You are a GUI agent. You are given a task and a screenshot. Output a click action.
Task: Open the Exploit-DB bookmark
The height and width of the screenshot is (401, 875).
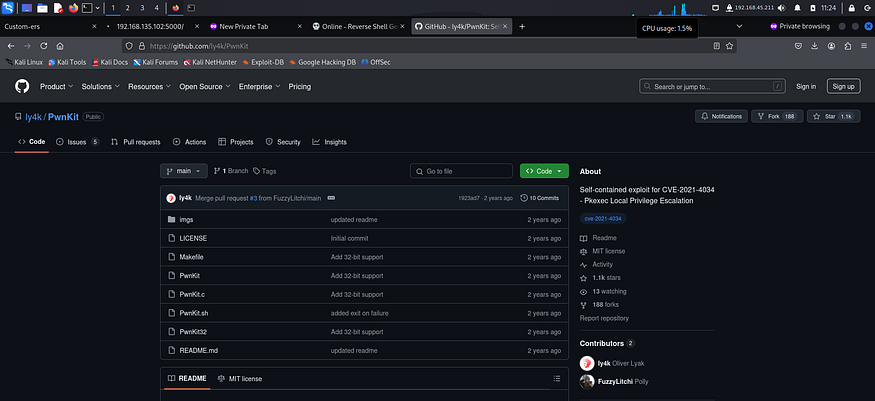click(263, 62)
